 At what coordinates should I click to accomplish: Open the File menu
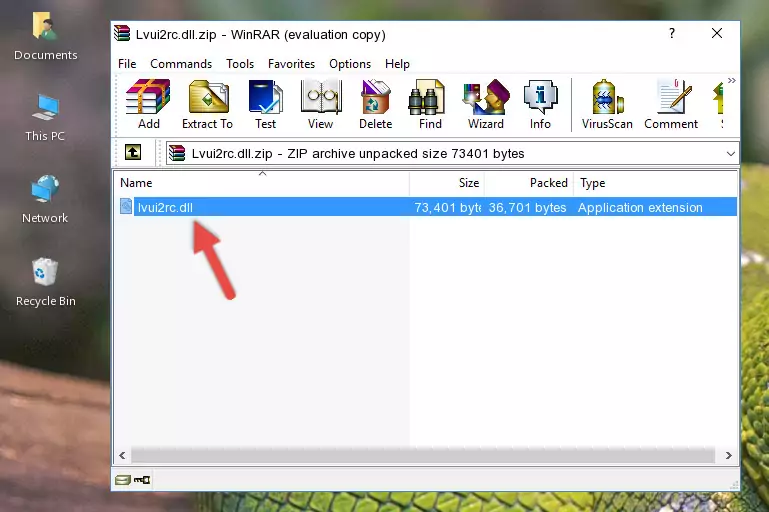pos(127,64)
